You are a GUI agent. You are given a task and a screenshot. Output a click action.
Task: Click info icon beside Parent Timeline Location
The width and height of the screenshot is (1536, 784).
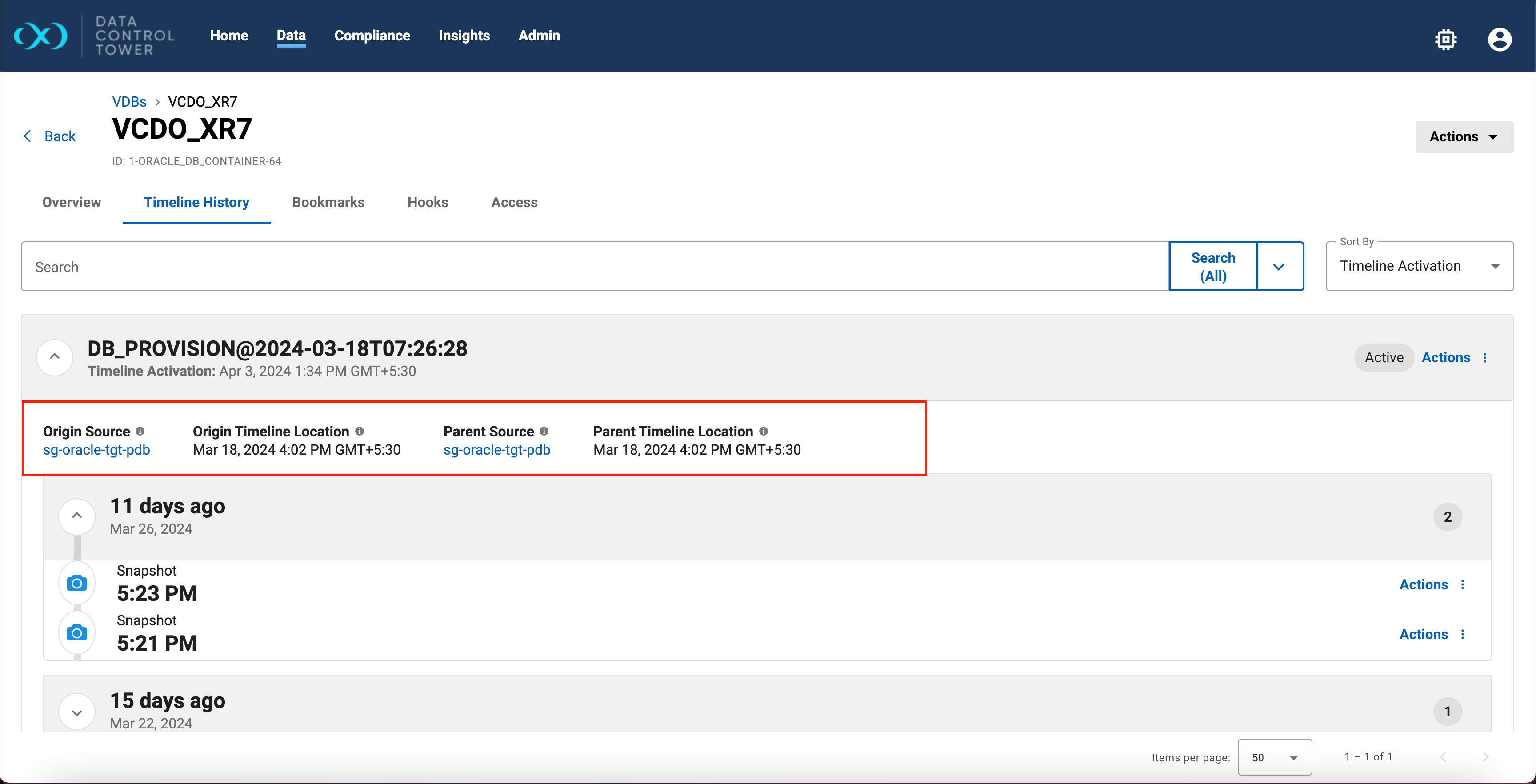click(763, 431)
